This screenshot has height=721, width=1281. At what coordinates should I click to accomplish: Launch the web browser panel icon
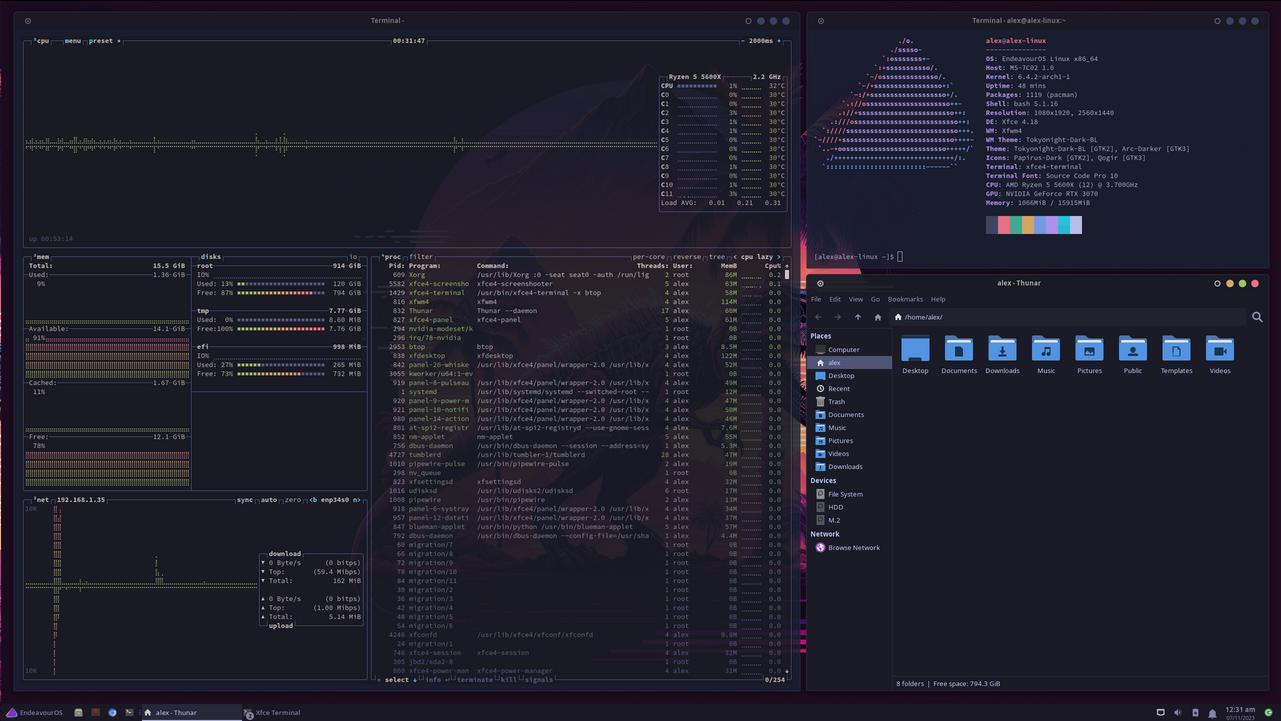(x=112, y=713)
